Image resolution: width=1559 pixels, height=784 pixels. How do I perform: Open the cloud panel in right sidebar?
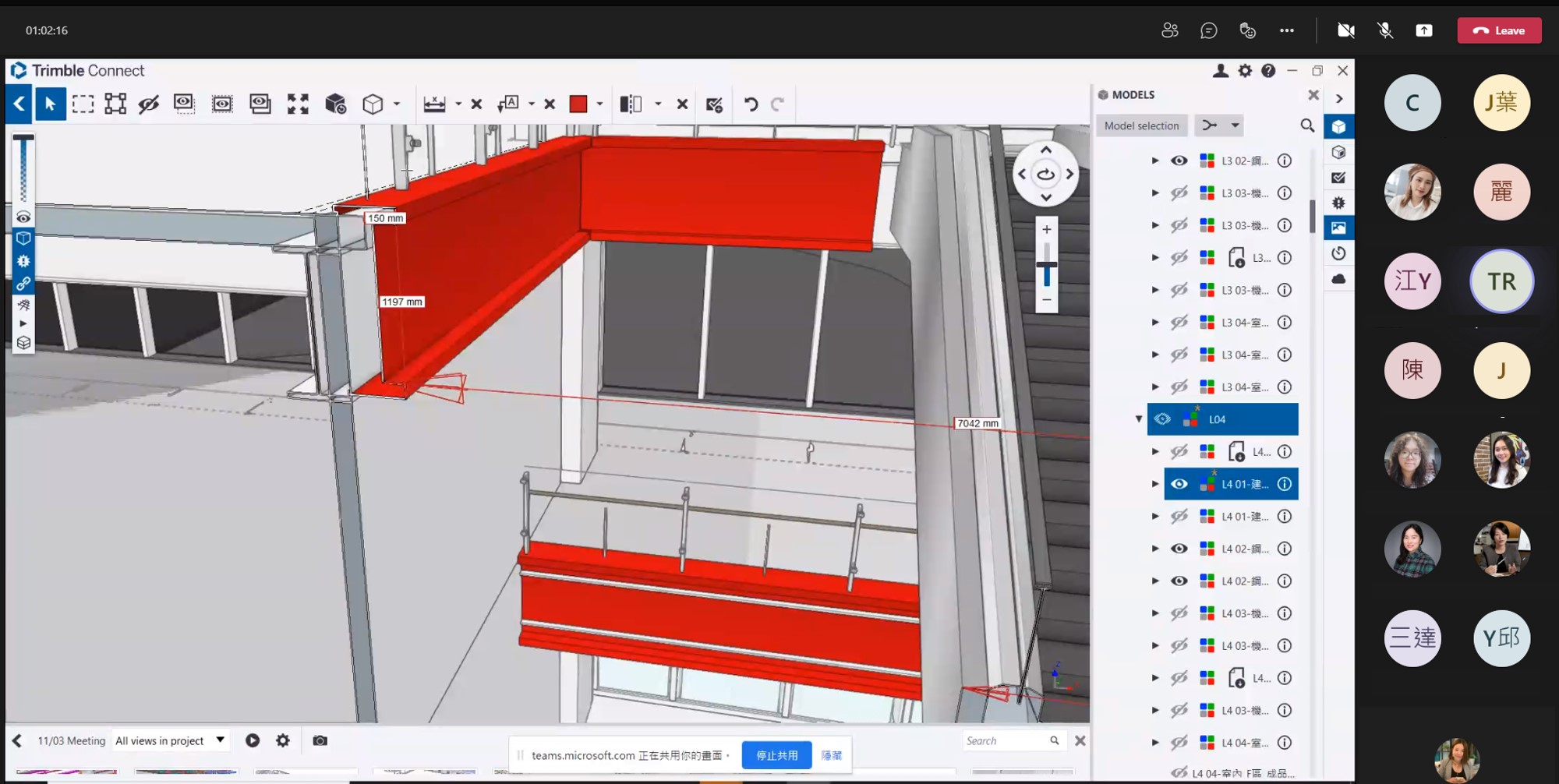(1338, 278)
